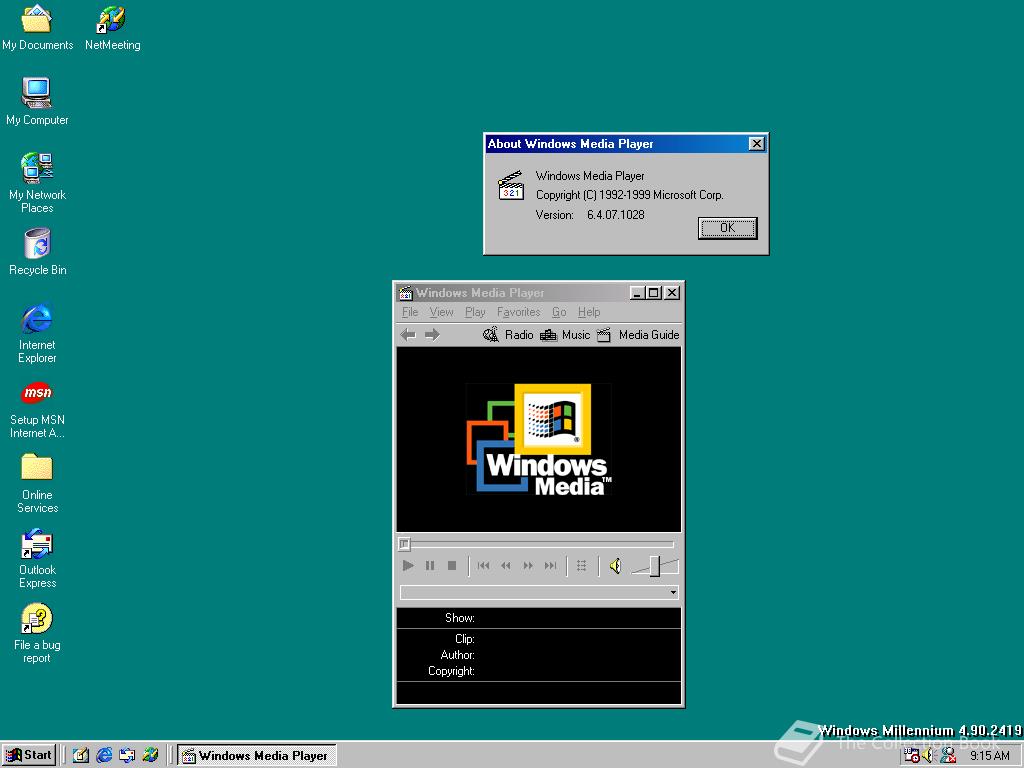Launch Internet Explorer from Quick Launch
The image size is (1024, 768).
(104, 756)
